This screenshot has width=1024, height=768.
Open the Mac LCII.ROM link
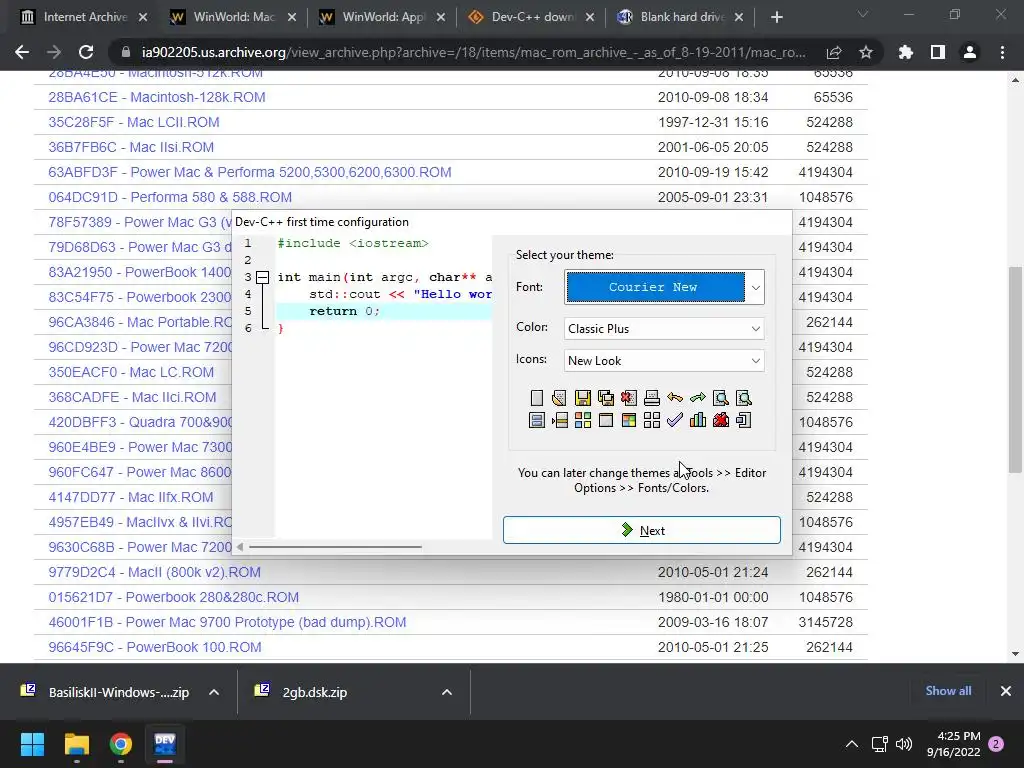[x=134, y=122]
